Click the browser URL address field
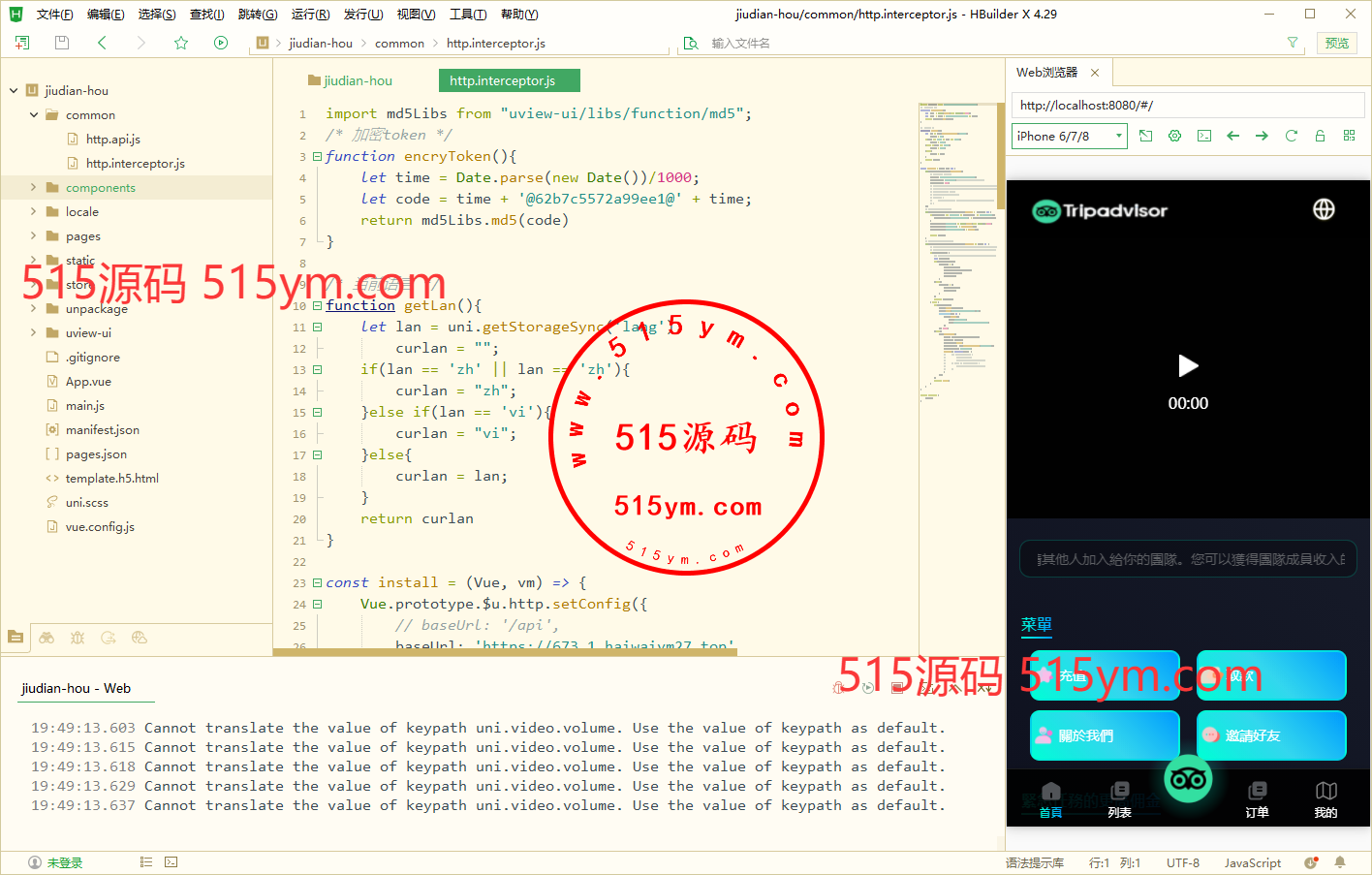1372x875 pixels. (x=1187, y=105)
